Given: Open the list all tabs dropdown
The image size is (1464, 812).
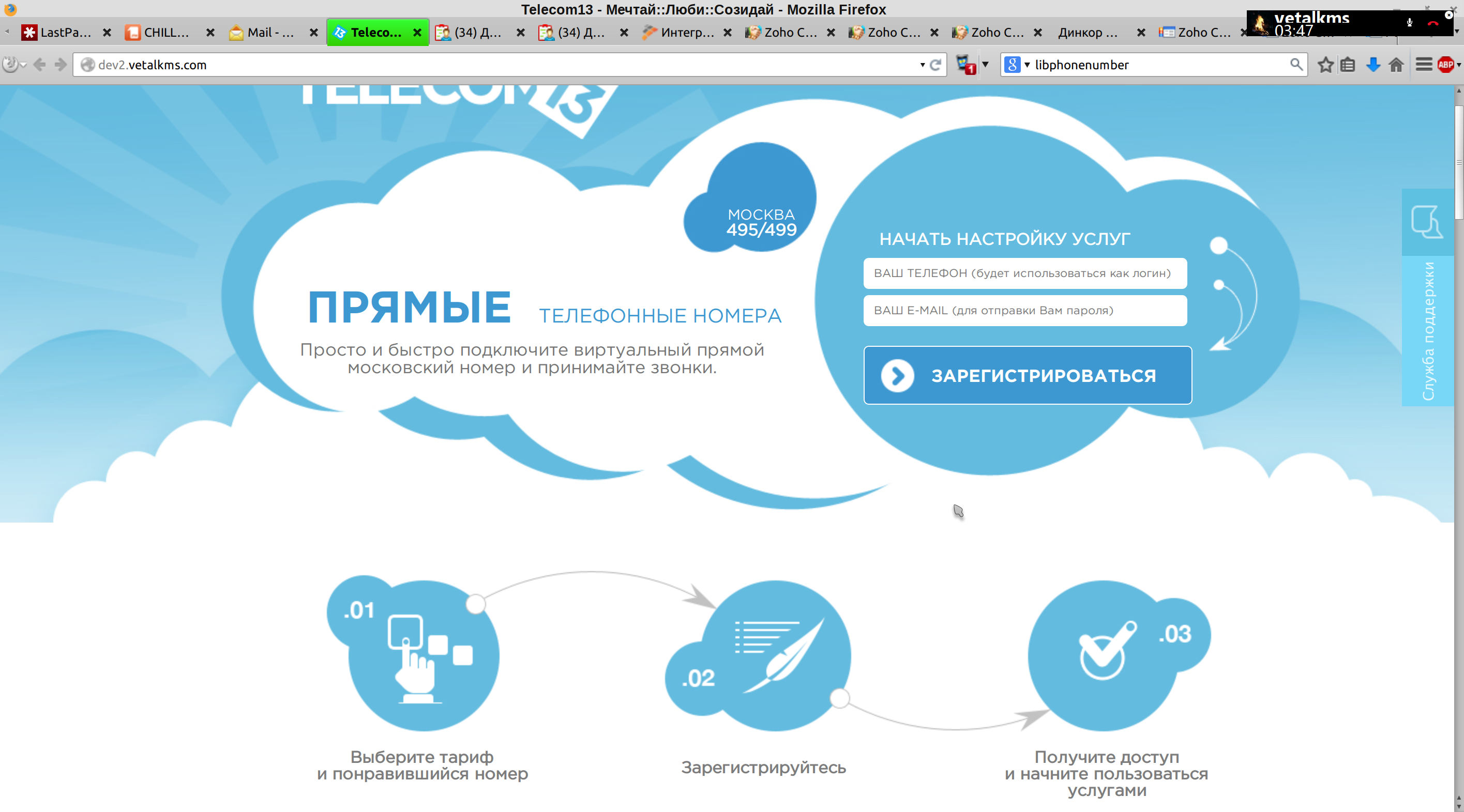Looking at the screenshot, I should coord(1458,32).
